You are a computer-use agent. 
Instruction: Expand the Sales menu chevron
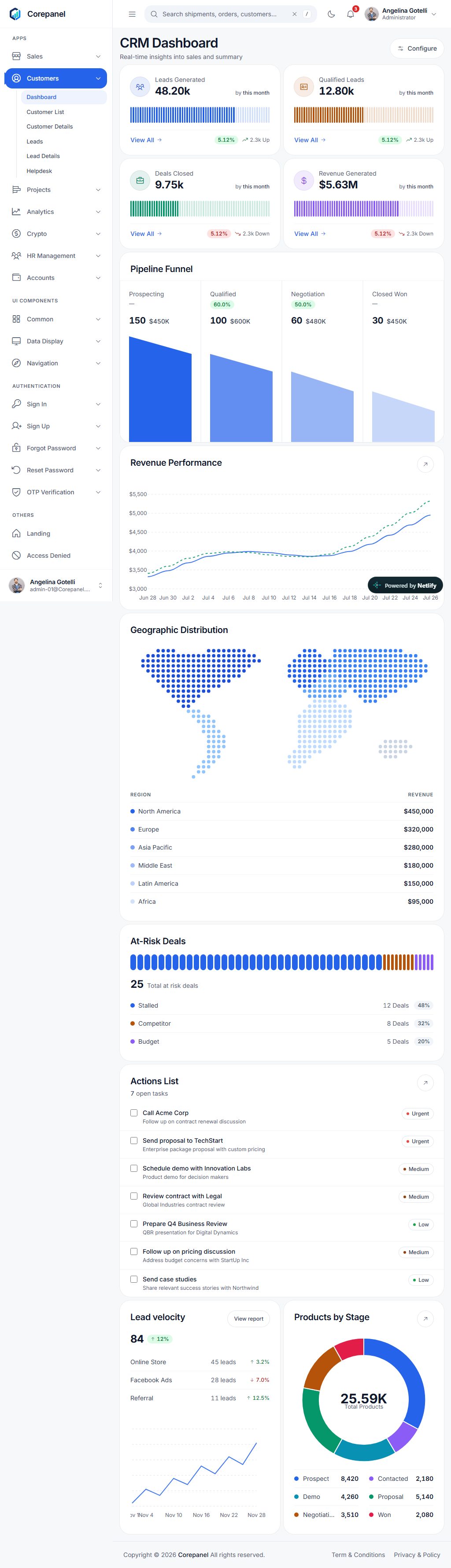point(98,57)
